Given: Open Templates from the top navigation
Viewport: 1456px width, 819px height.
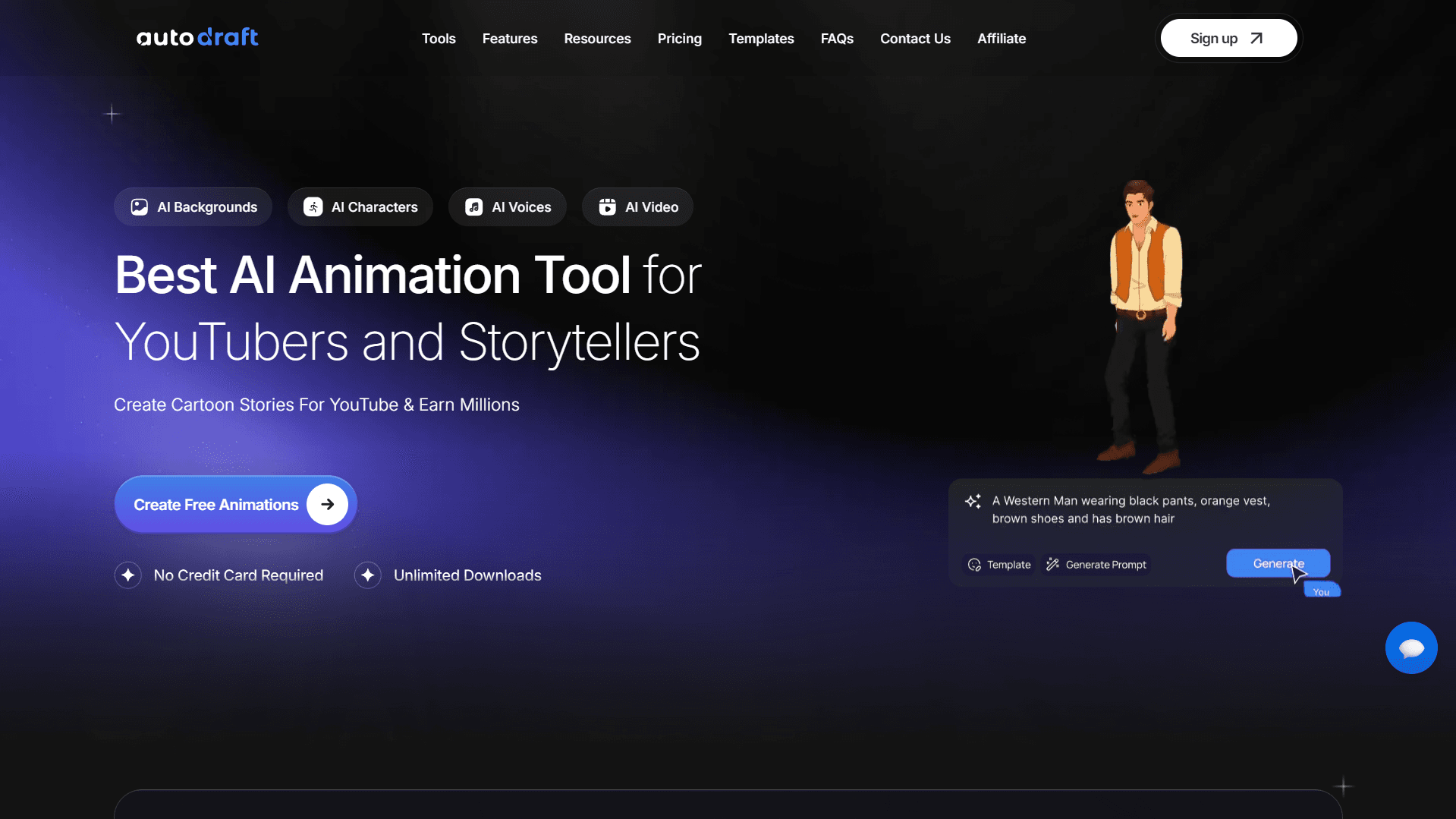Looking at the screenshot, I should click(x=761, y=39).
